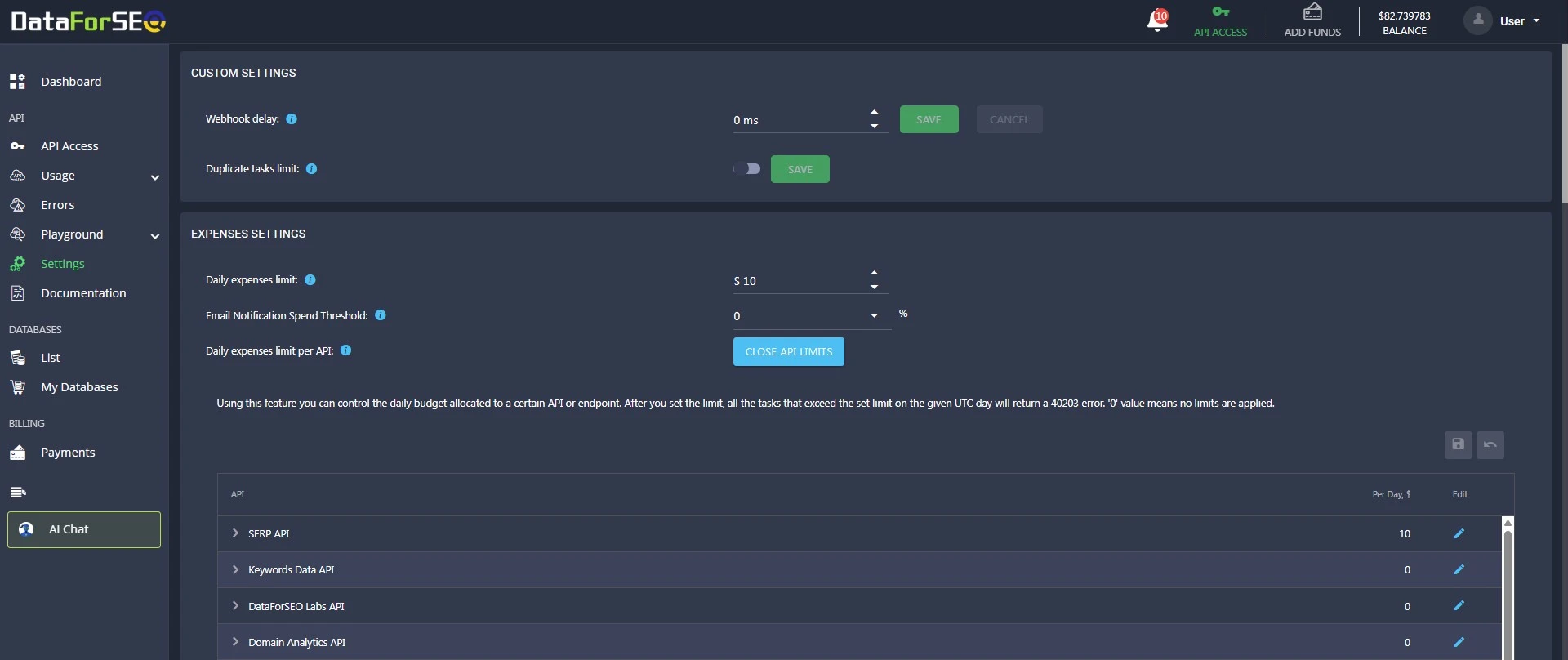Click the collapse sidebar icon below Payments

click(18, 492)
